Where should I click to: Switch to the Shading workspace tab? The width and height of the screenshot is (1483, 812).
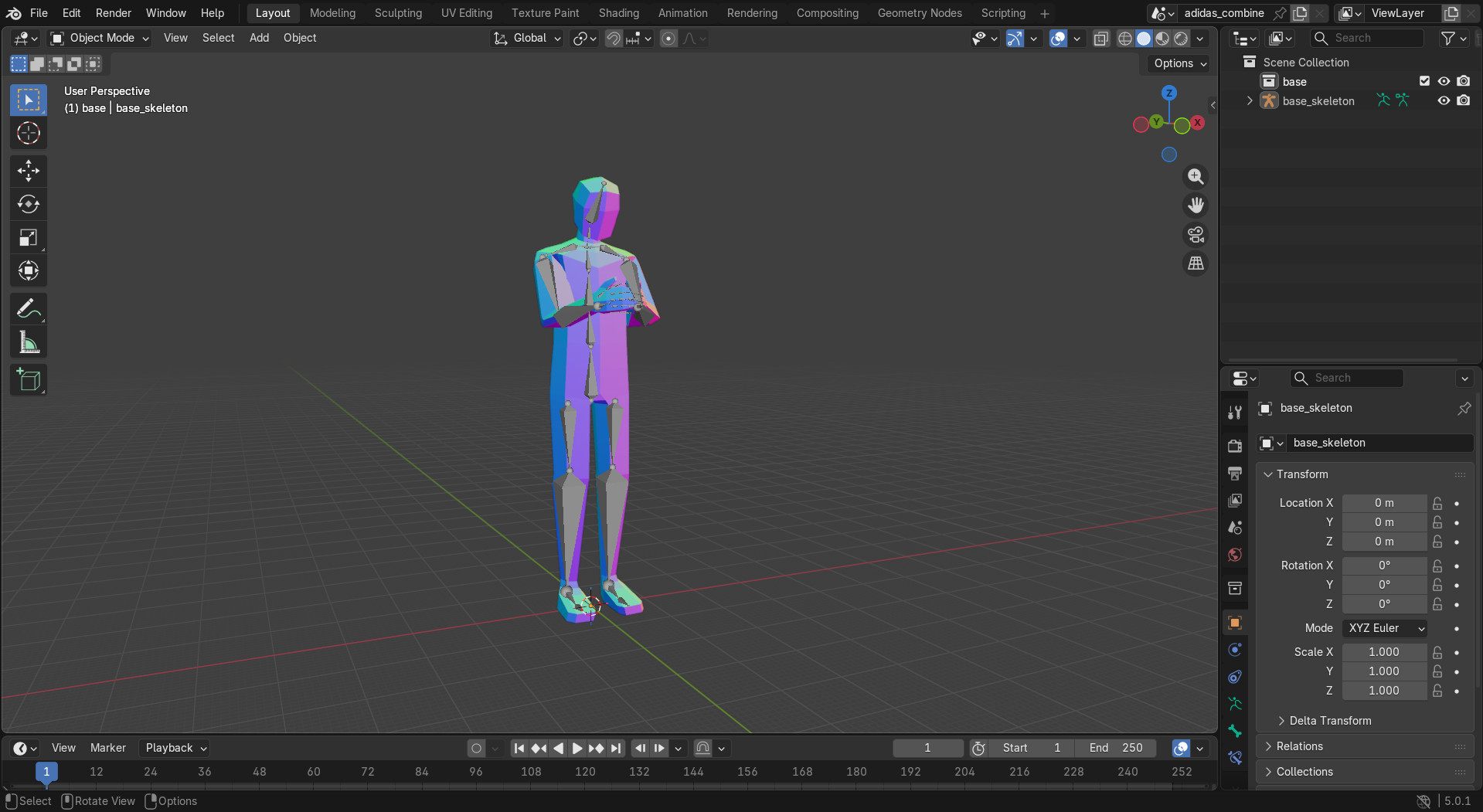pos(619,13)
